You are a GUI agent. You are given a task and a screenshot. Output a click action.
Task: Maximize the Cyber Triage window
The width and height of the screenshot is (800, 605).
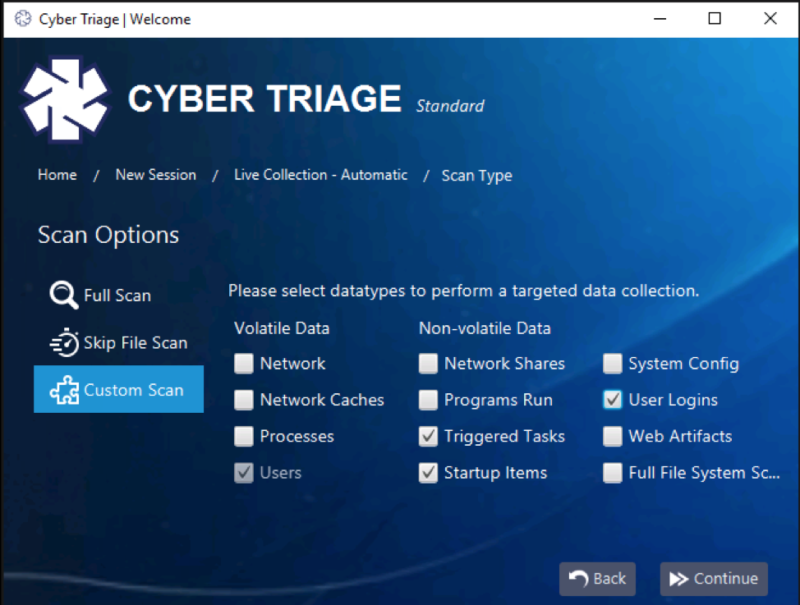pos(715,19)
